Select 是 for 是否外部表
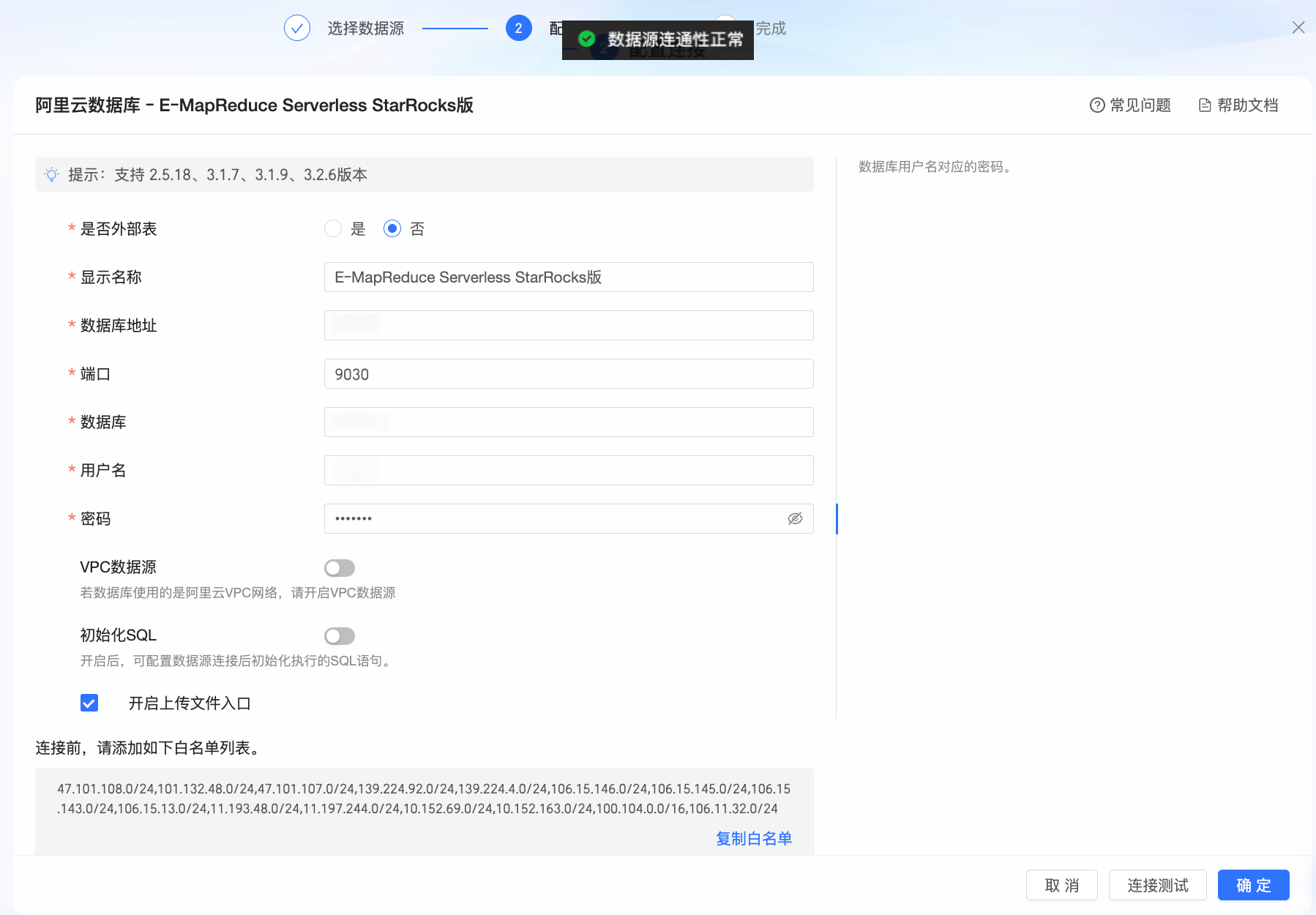The height and width of the screenshot is (915, 1316). coord(333,228)
